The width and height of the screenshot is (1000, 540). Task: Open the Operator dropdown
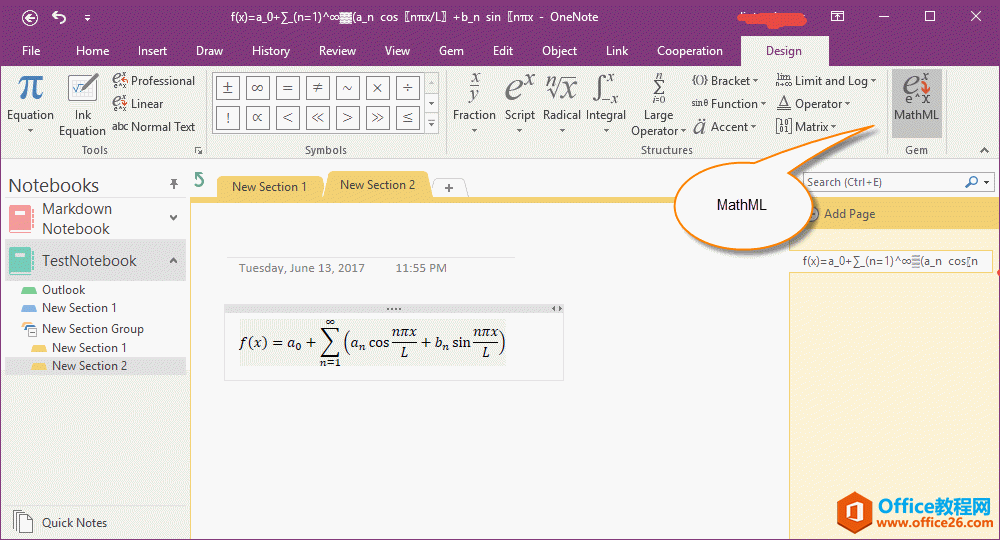tap(813, 103)
